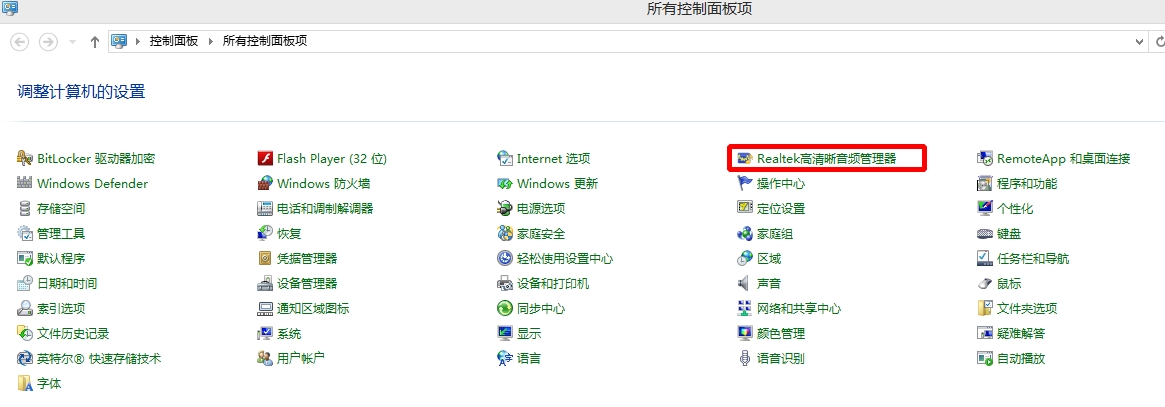Expand chevron before 控制面板 in breadcrumb

coord(138,42)
